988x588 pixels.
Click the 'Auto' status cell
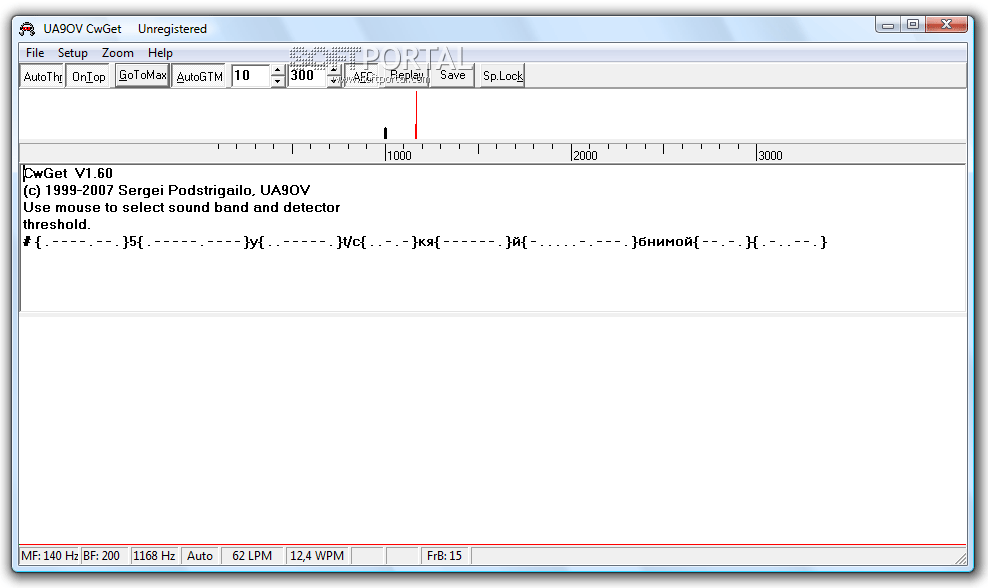pyautogui.click(x=200, y=556)
